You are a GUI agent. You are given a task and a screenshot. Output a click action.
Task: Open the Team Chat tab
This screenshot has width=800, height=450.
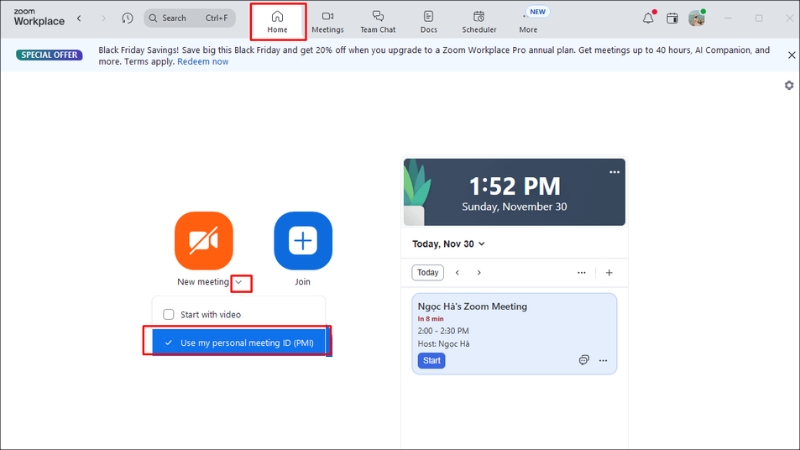point(378,21)
